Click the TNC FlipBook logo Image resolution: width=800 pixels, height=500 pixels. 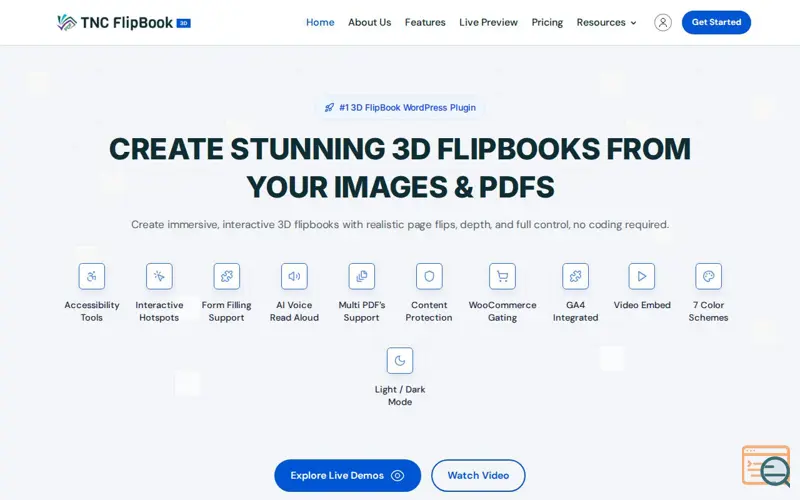coord(123,22)
